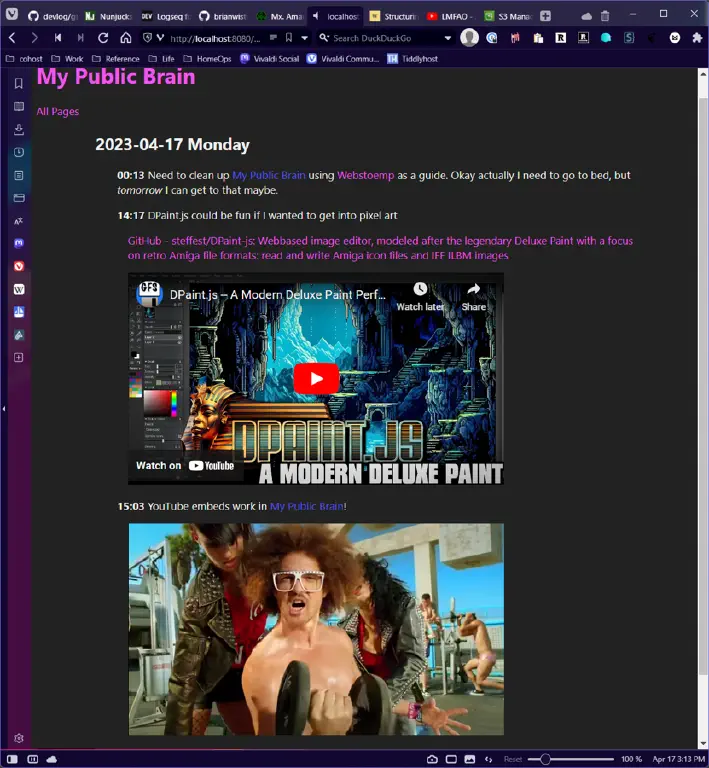Viewport: 709px width, 768px height.
Task: Click the zoom Reset button
Action: click(513, 759)
